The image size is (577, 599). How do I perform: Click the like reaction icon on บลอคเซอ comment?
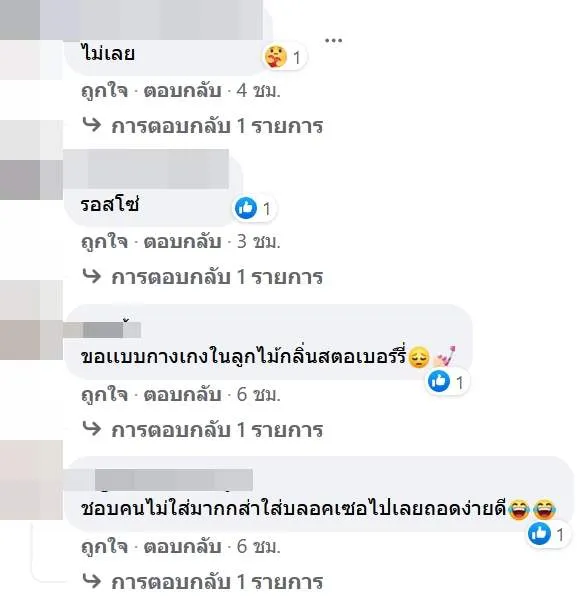[539, 534]
